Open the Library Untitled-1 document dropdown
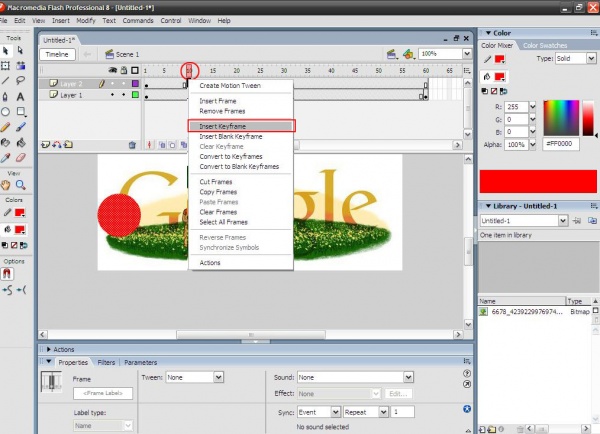Image resolution: width=600 pixels, height=434 pixels. (x=562, y=221)
